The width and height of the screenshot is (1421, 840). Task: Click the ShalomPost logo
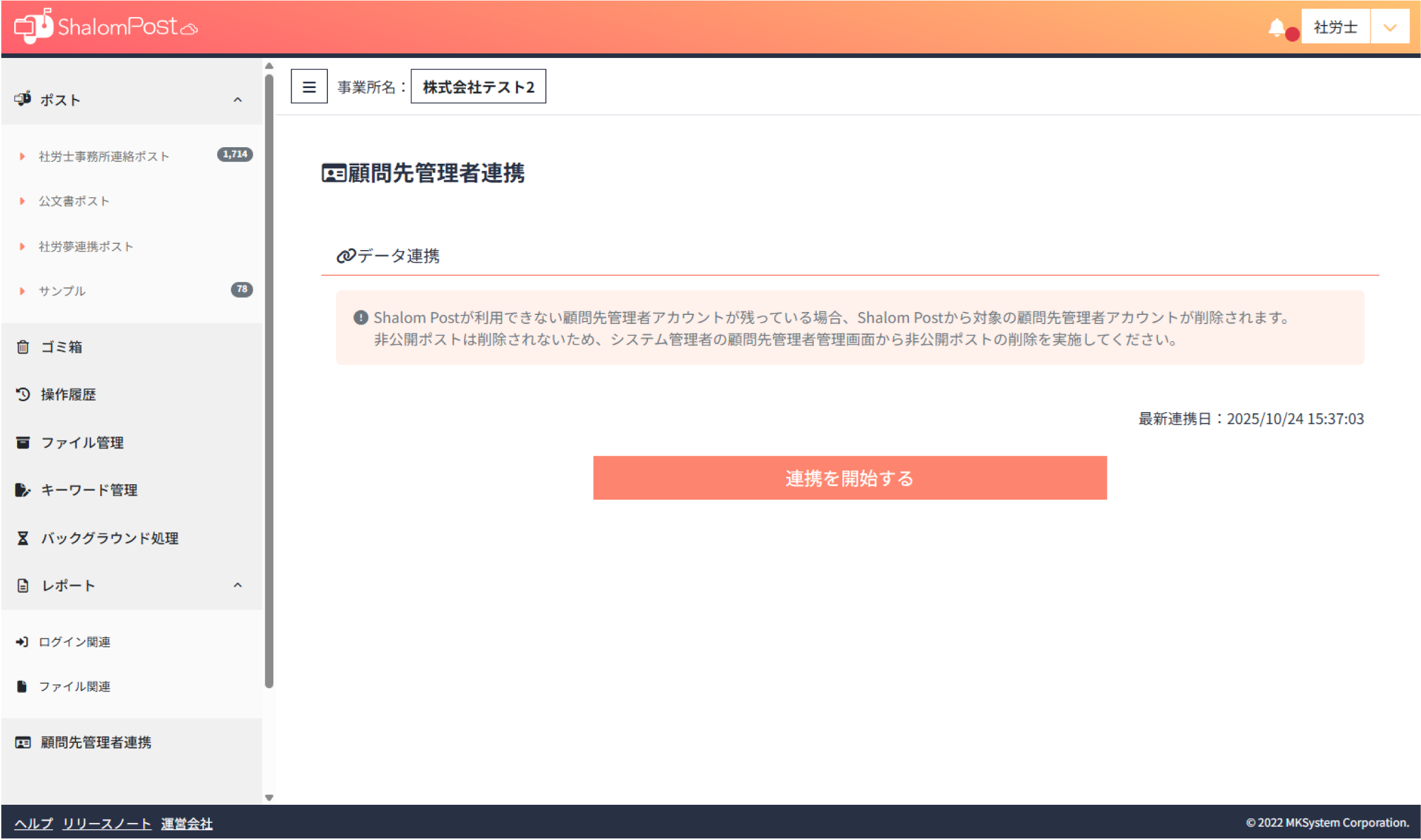tap(106, 26)
